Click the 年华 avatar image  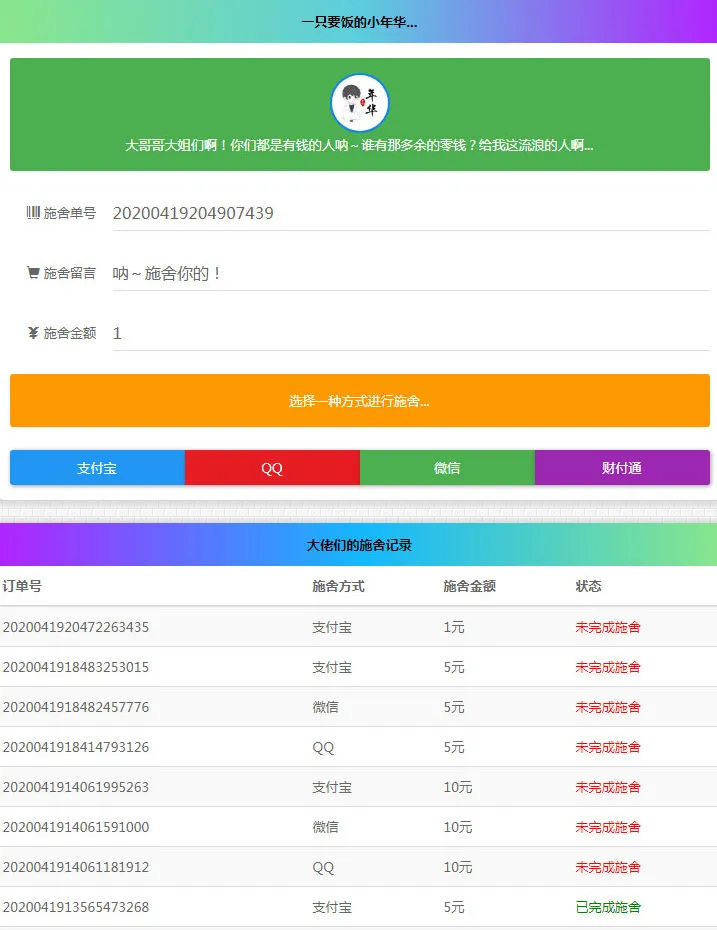point(359,103)
